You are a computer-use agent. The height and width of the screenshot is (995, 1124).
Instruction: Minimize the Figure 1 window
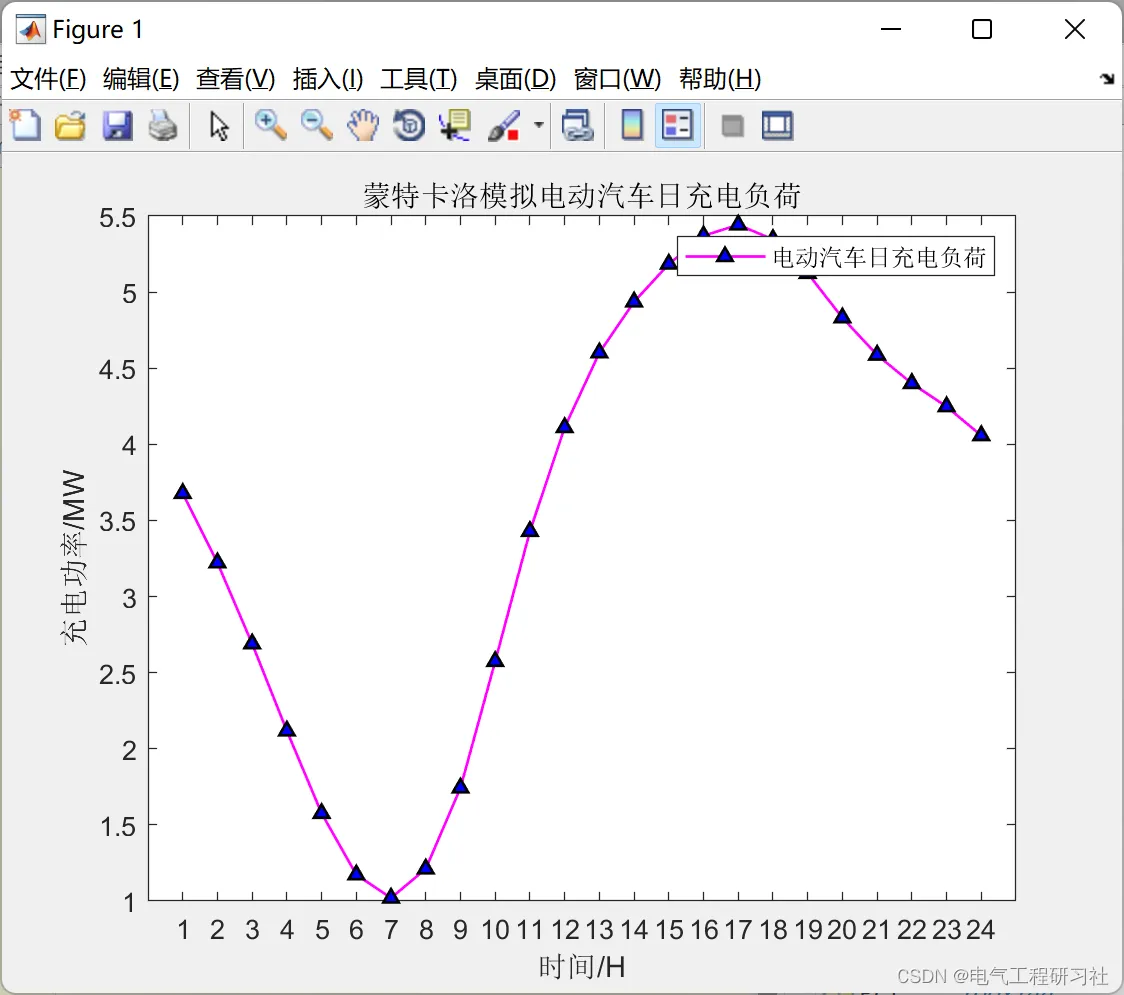(890, 29)
